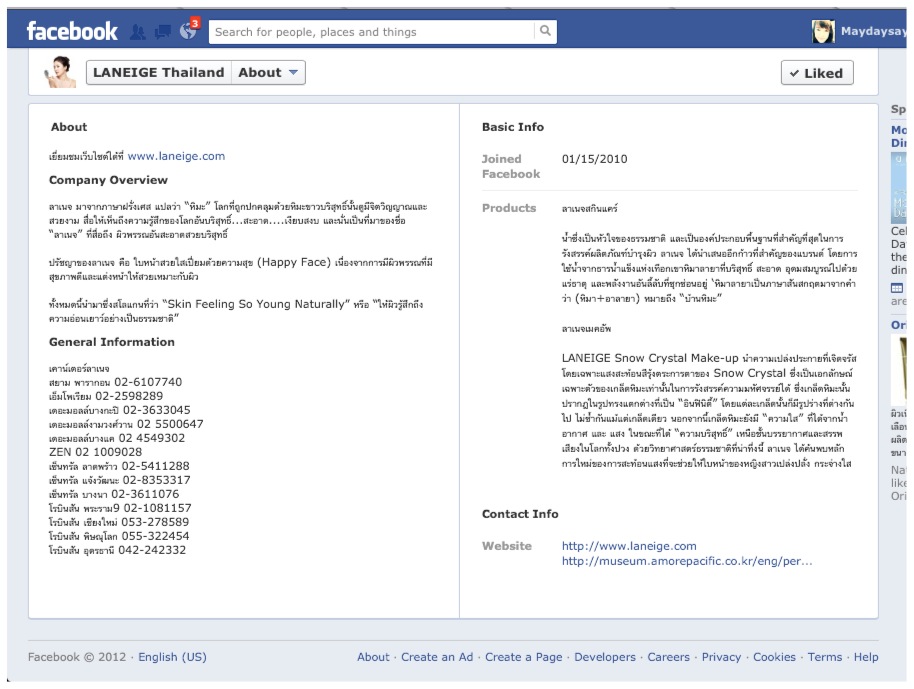The image size is (914, 689).
Task: Open friend requests icon in header
Action: click(x=138, y=31)
